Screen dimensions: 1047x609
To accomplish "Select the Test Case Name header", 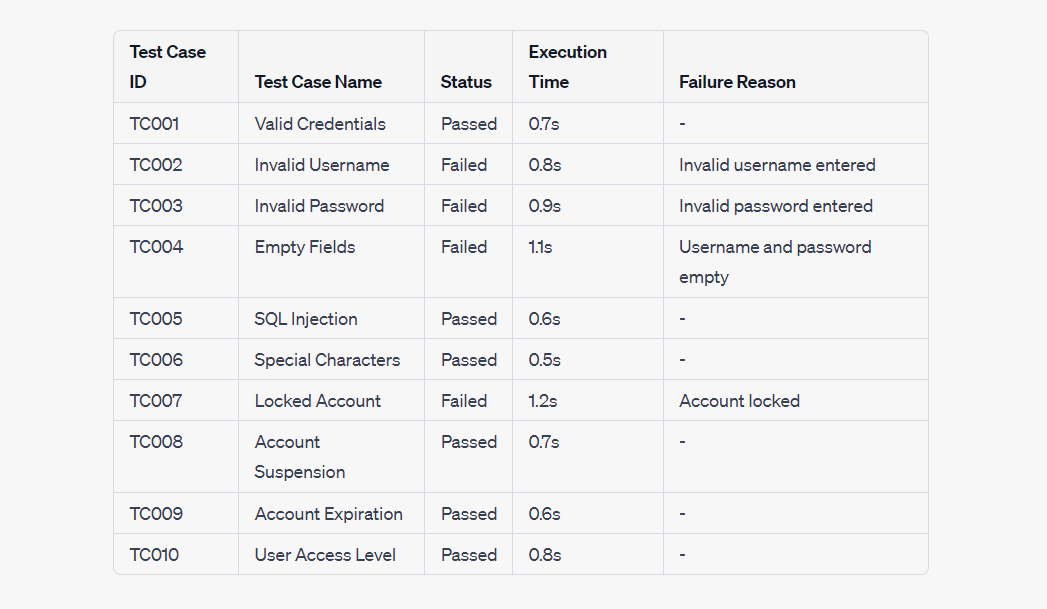I will click(x=318, y=82).
